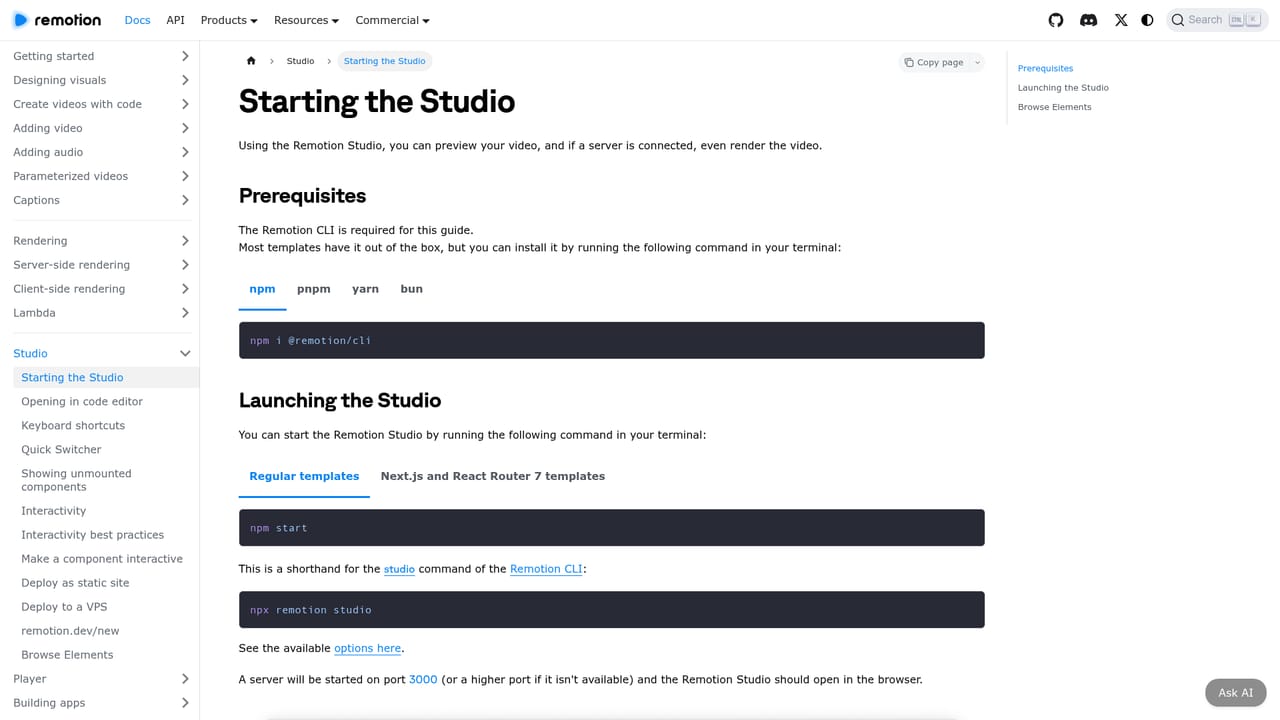Expand the Player section chevron
Screen dimensions: 1280x720
coord(185,679)
